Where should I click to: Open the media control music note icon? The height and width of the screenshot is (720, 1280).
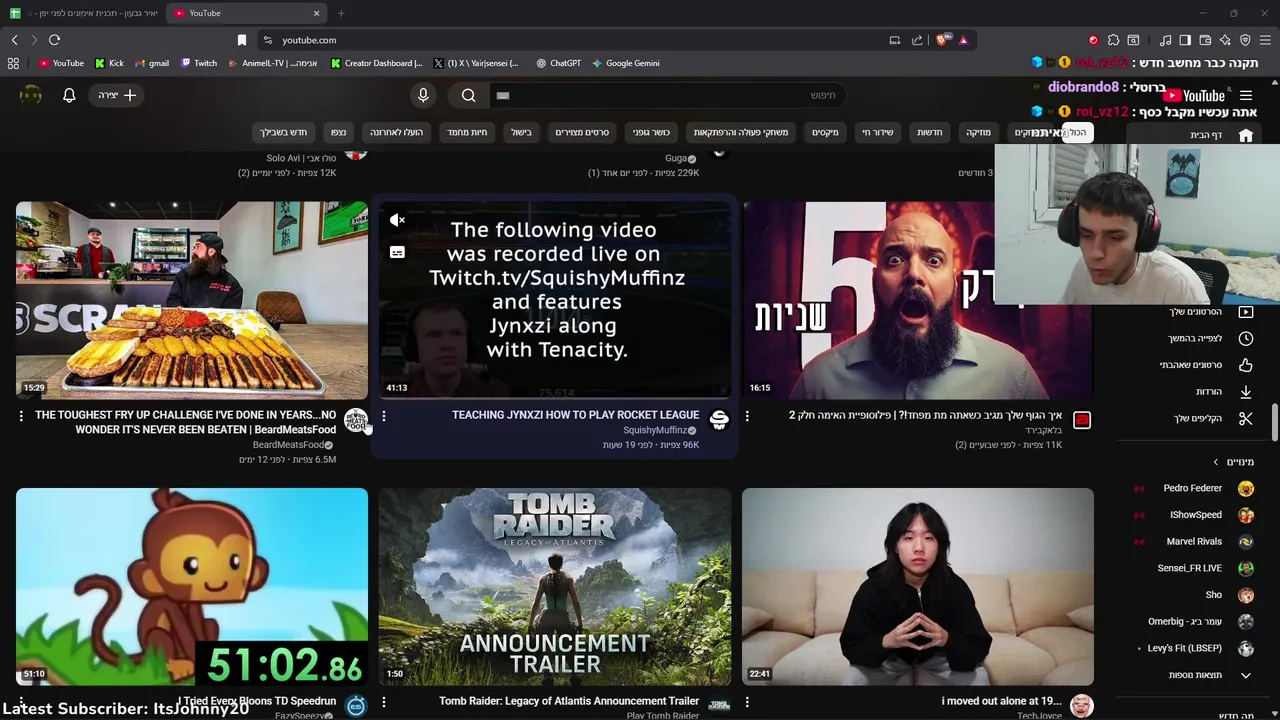pos(1165,40)
